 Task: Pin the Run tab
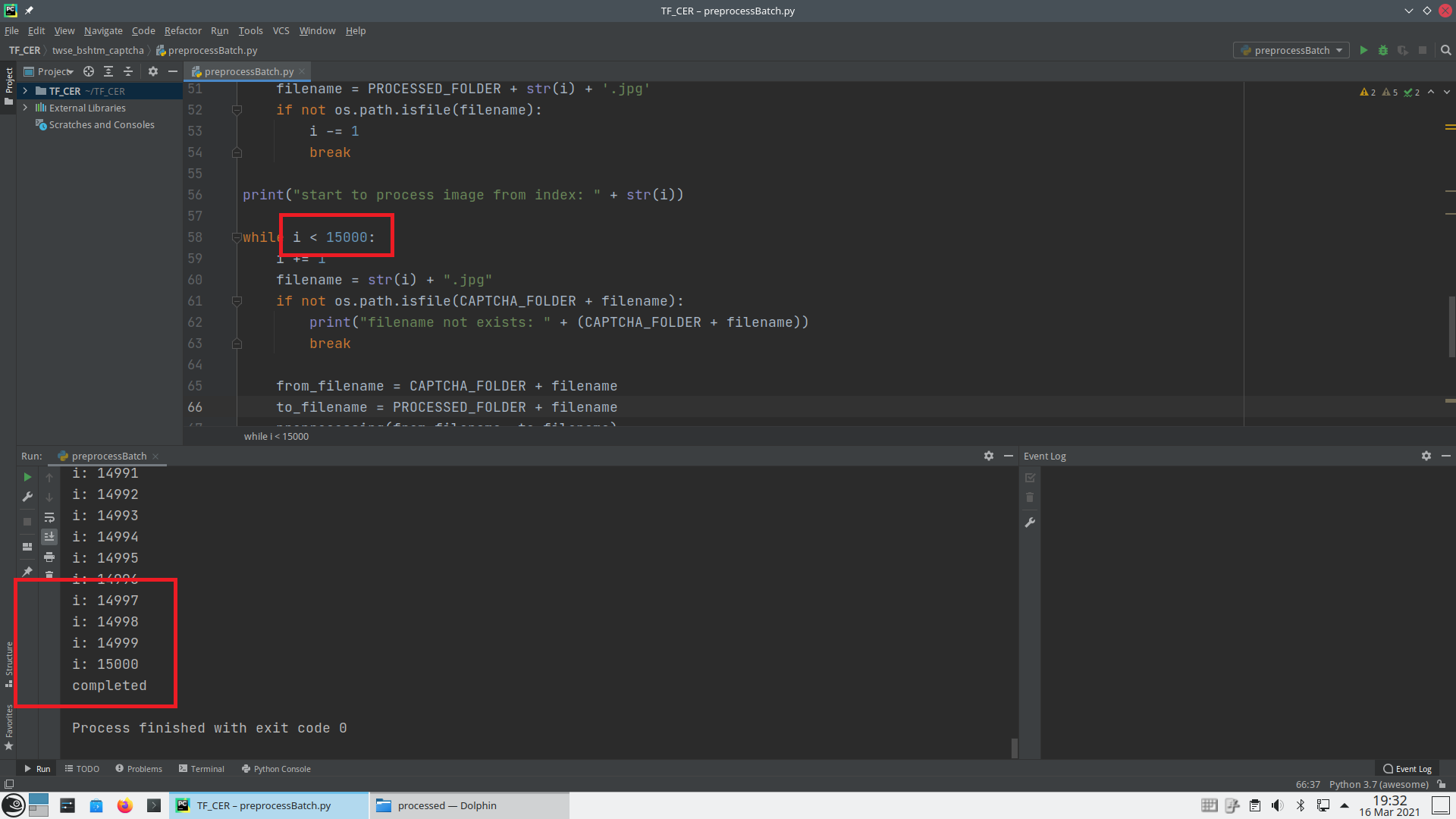tap(27, 571)
